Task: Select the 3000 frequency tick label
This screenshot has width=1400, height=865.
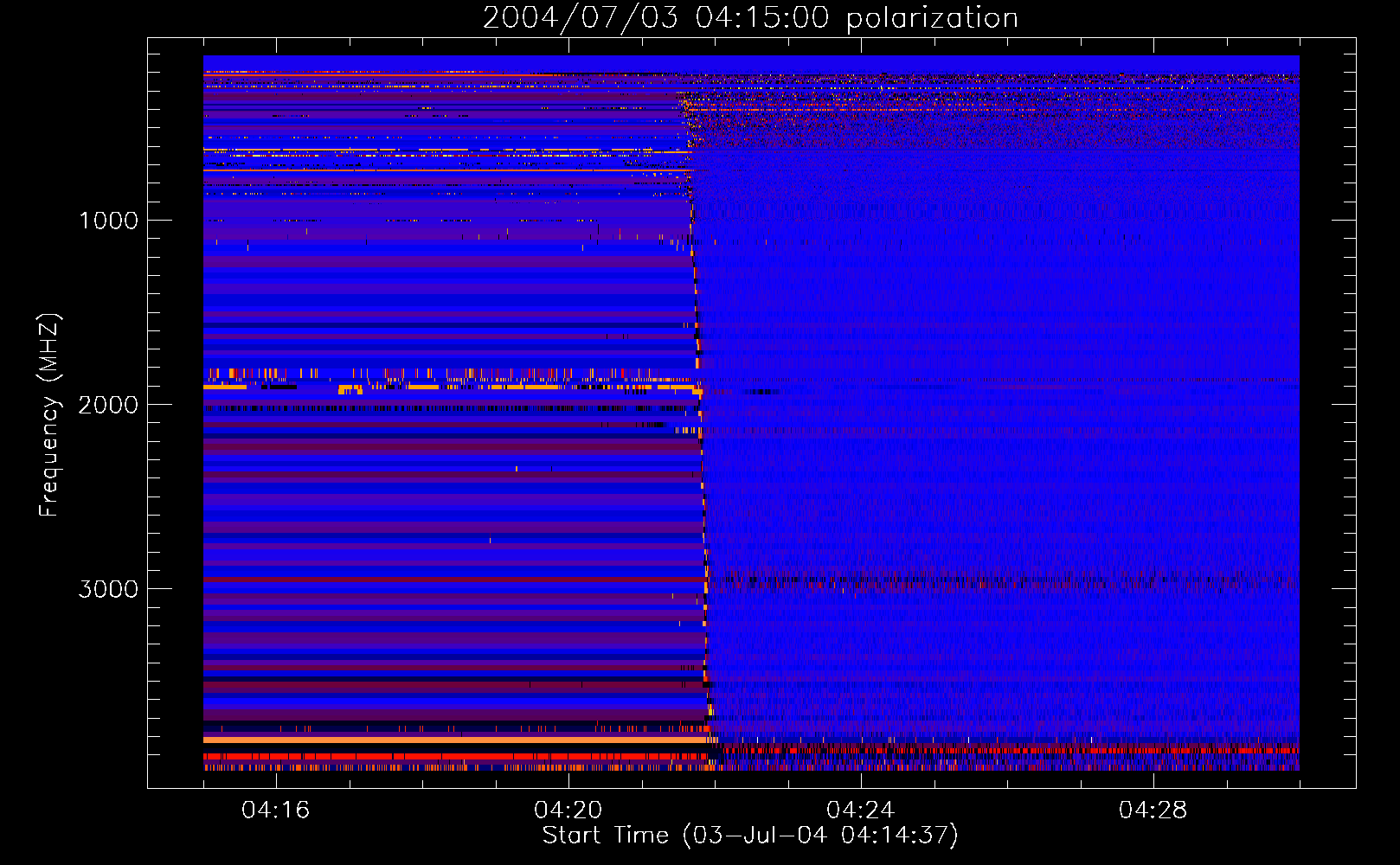Action: point(108,589)
